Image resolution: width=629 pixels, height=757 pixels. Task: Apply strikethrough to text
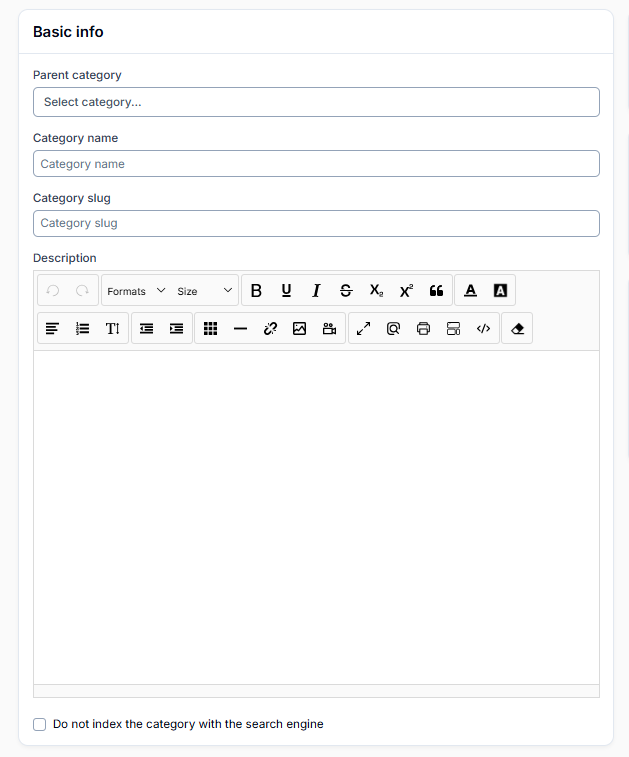(346, 291)
